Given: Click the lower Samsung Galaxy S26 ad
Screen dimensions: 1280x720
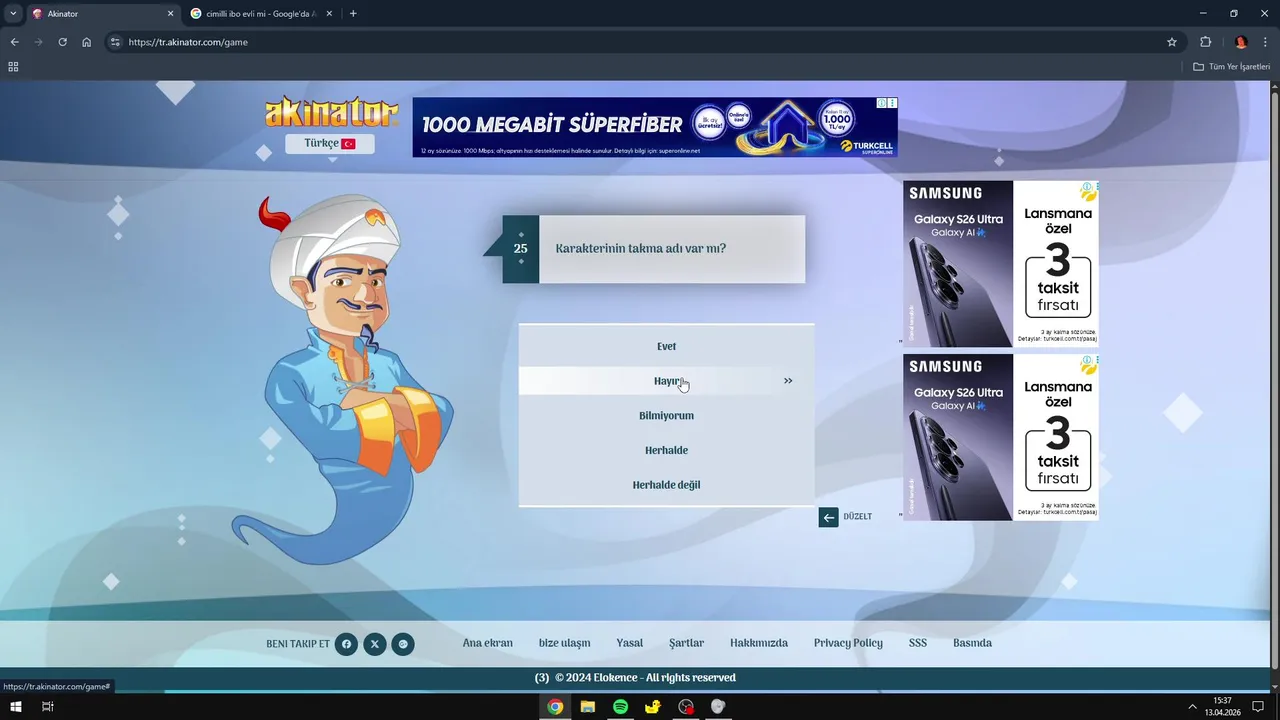Looking at the screenshot, I should (1000, 437).
